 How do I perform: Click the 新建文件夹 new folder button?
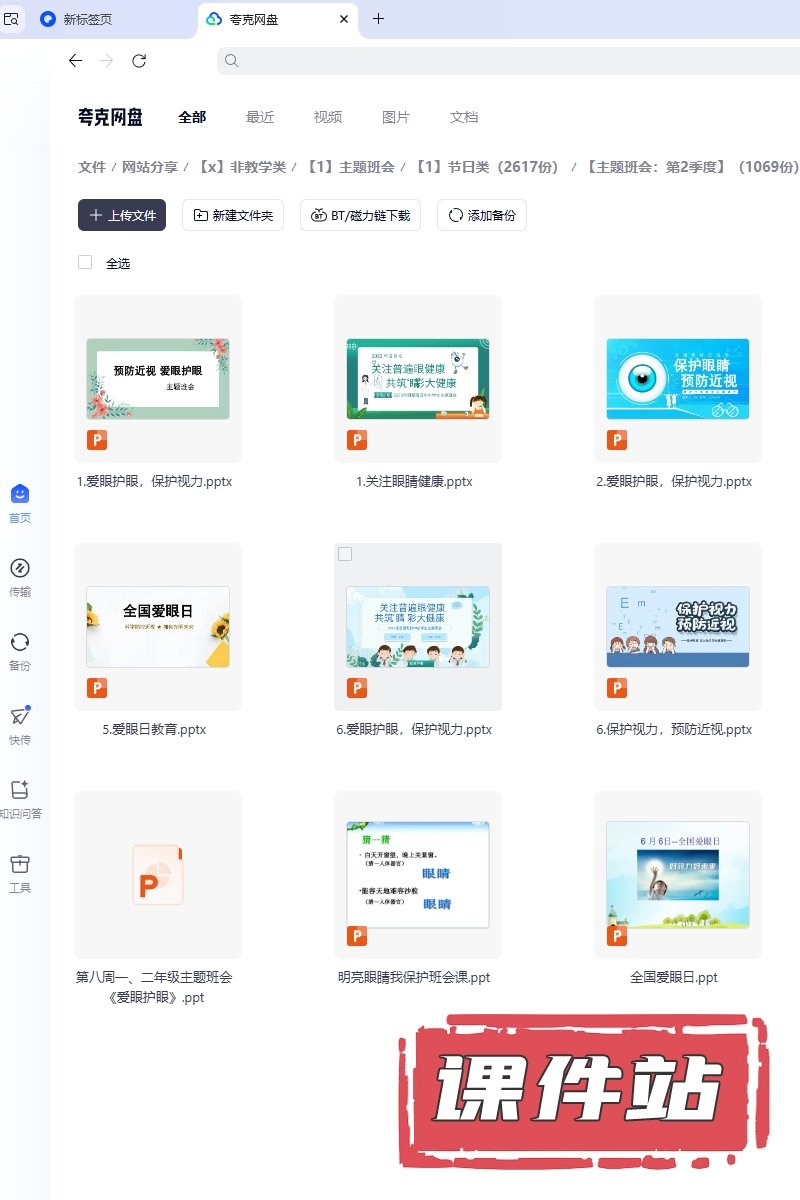click(232, 215)
